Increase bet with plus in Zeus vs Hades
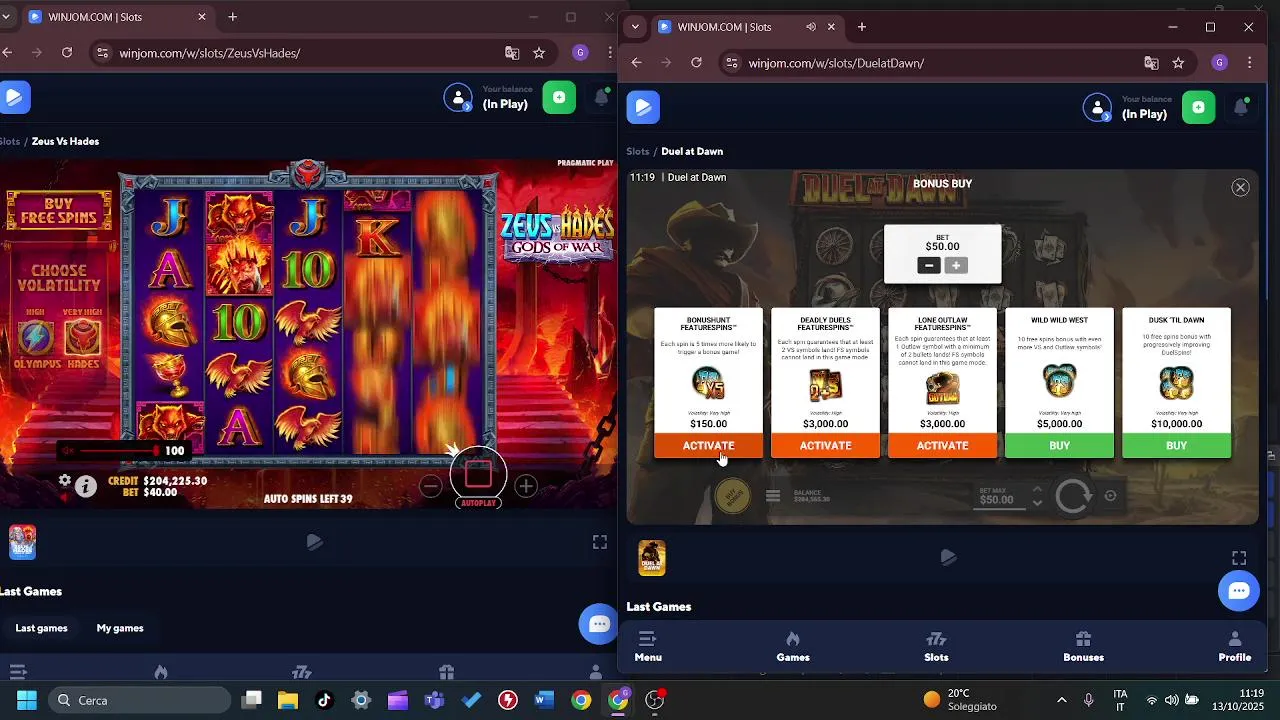Viewport: 1280px width, 720px height. pyautogui.click(x=526, y=486)
